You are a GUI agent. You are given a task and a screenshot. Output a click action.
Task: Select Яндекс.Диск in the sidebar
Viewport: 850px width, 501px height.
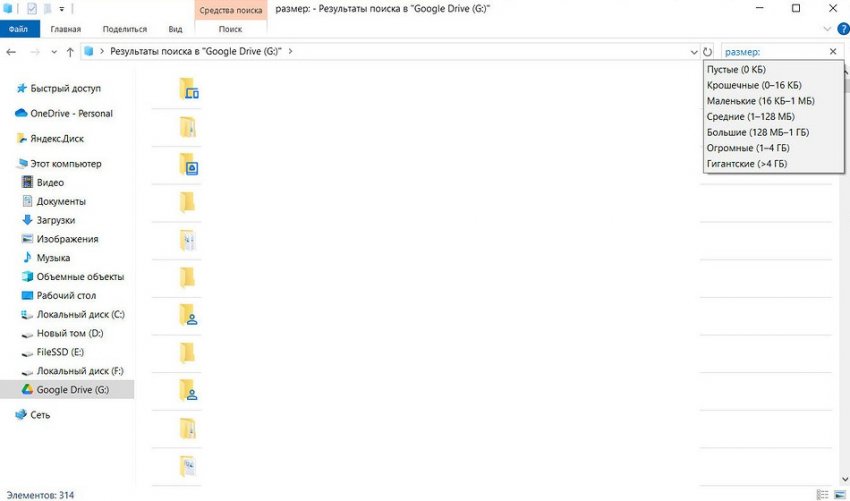pos(57,139)
